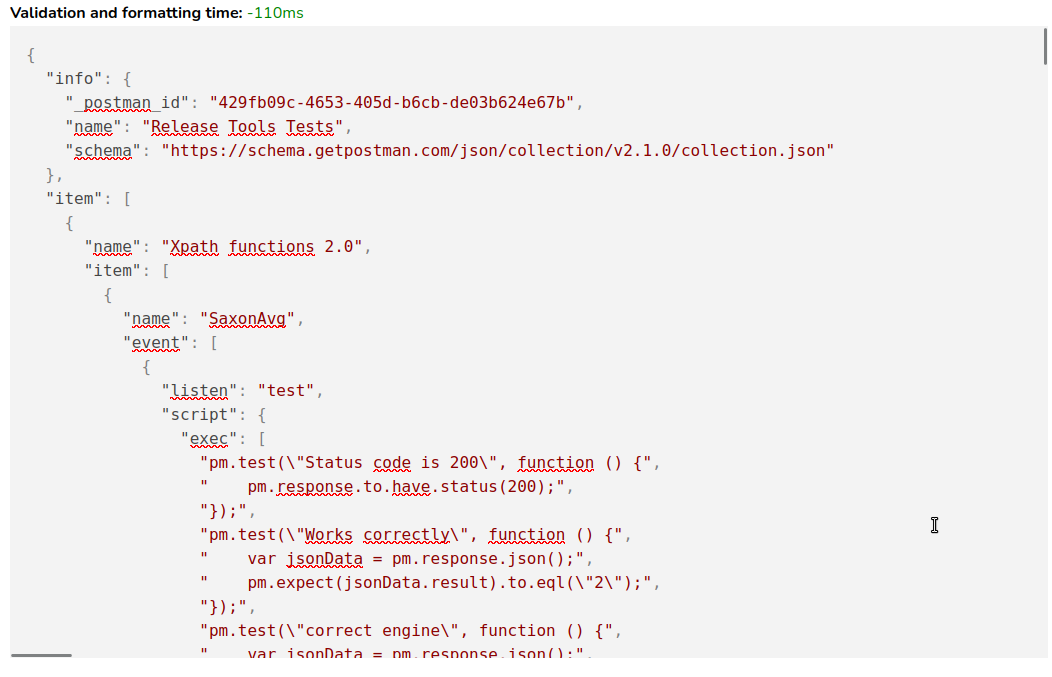Place cursor on the "exec" key
The width and height of the screenshot is (1052, 677).
coord(213,439)
